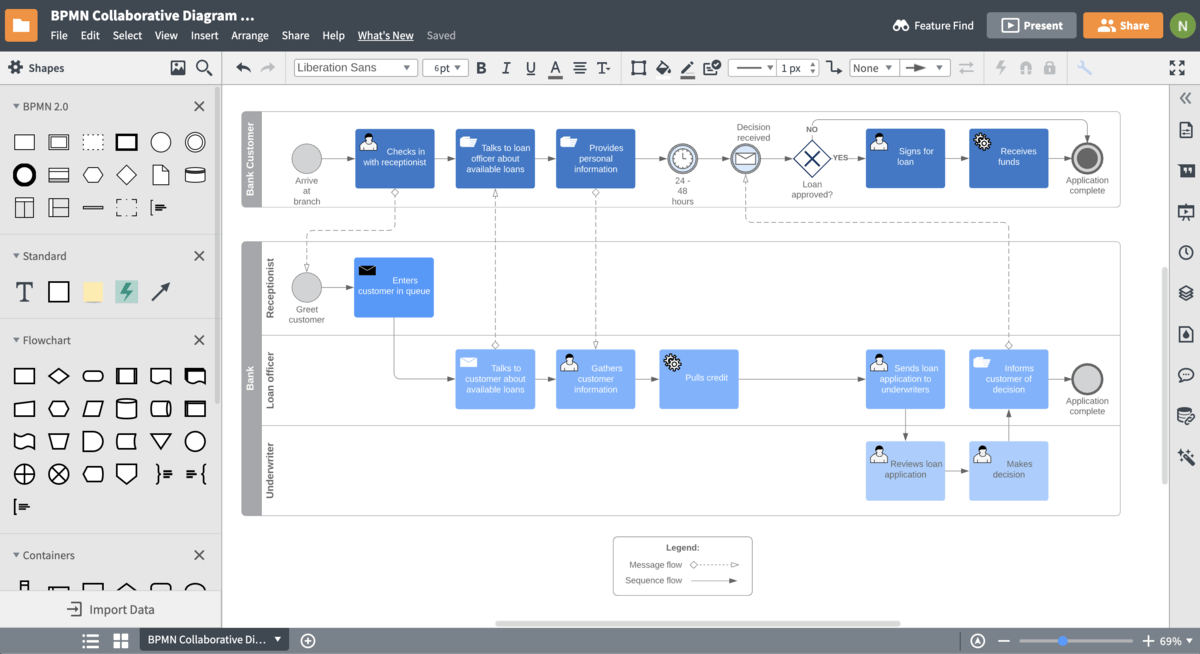
Task: Click the Share button
Action: [x=1122, y=25]
